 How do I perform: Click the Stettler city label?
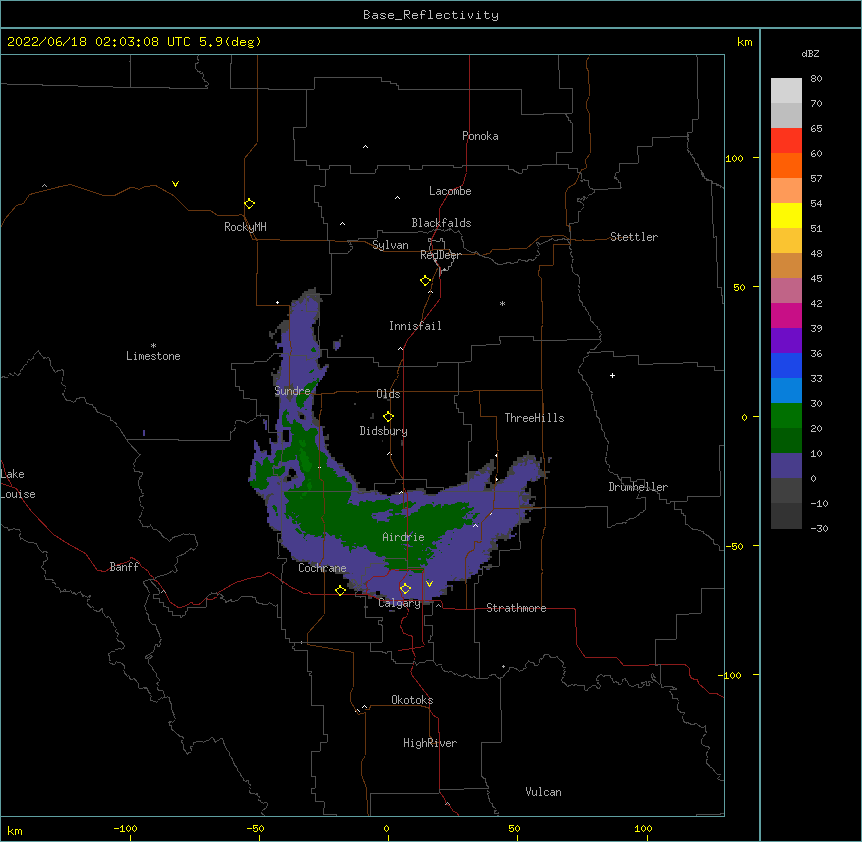[634, 237]
